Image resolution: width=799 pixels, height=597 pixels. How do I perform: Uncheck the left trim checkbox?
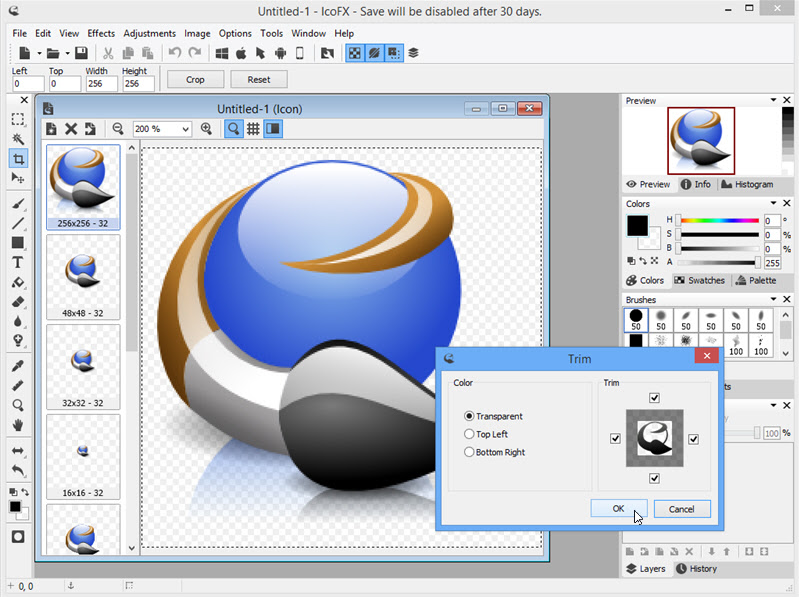click(x=616, y=439)
